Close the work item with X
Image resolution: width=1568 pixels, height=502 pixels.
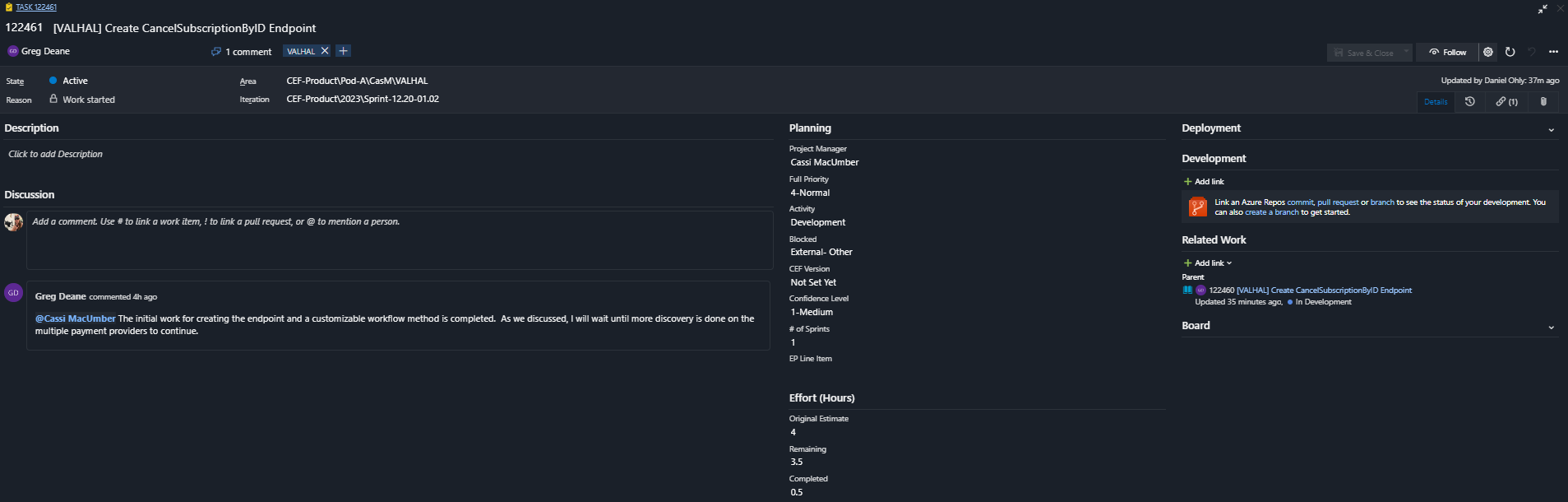[1560, 8]
